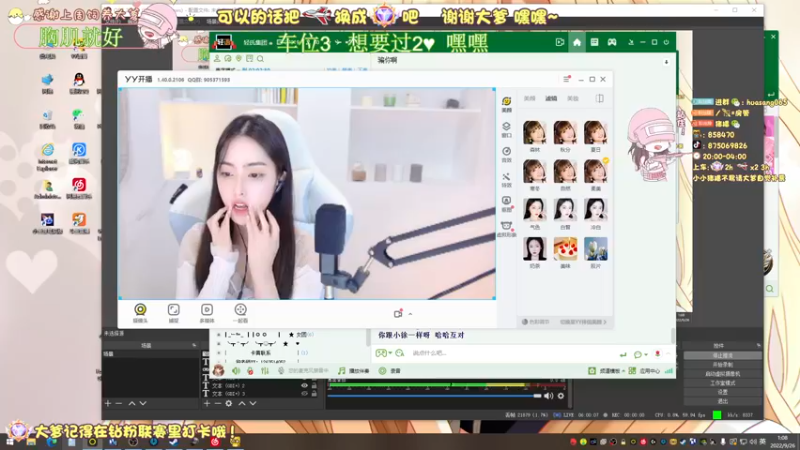
Task: Click the home icon in green YY header
Action: [x=577, y=42]
